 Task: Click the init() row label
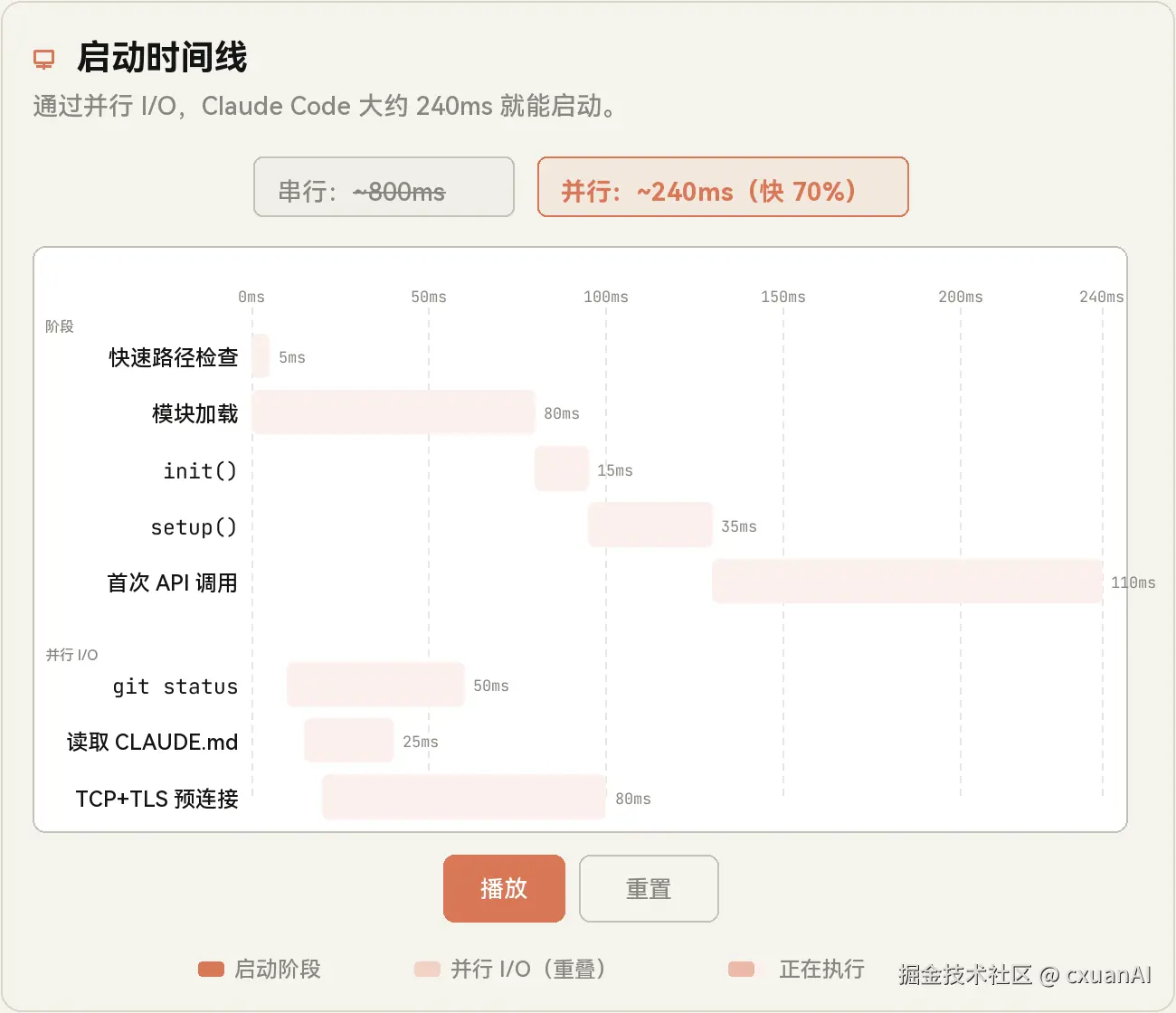point(200,470)
